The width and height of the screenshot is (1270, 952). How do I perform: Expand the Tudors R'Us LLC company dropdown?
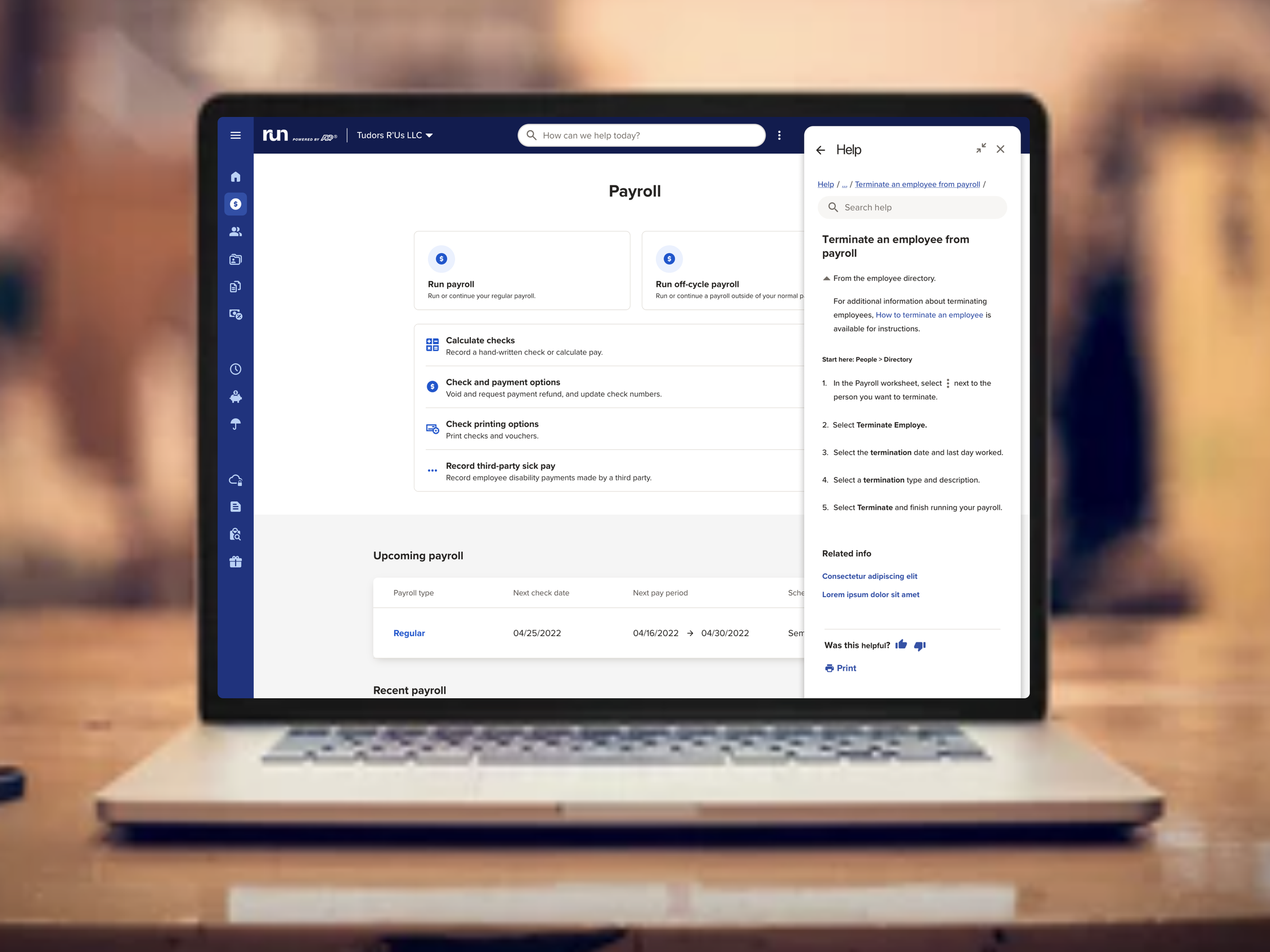tap(394, 136)
